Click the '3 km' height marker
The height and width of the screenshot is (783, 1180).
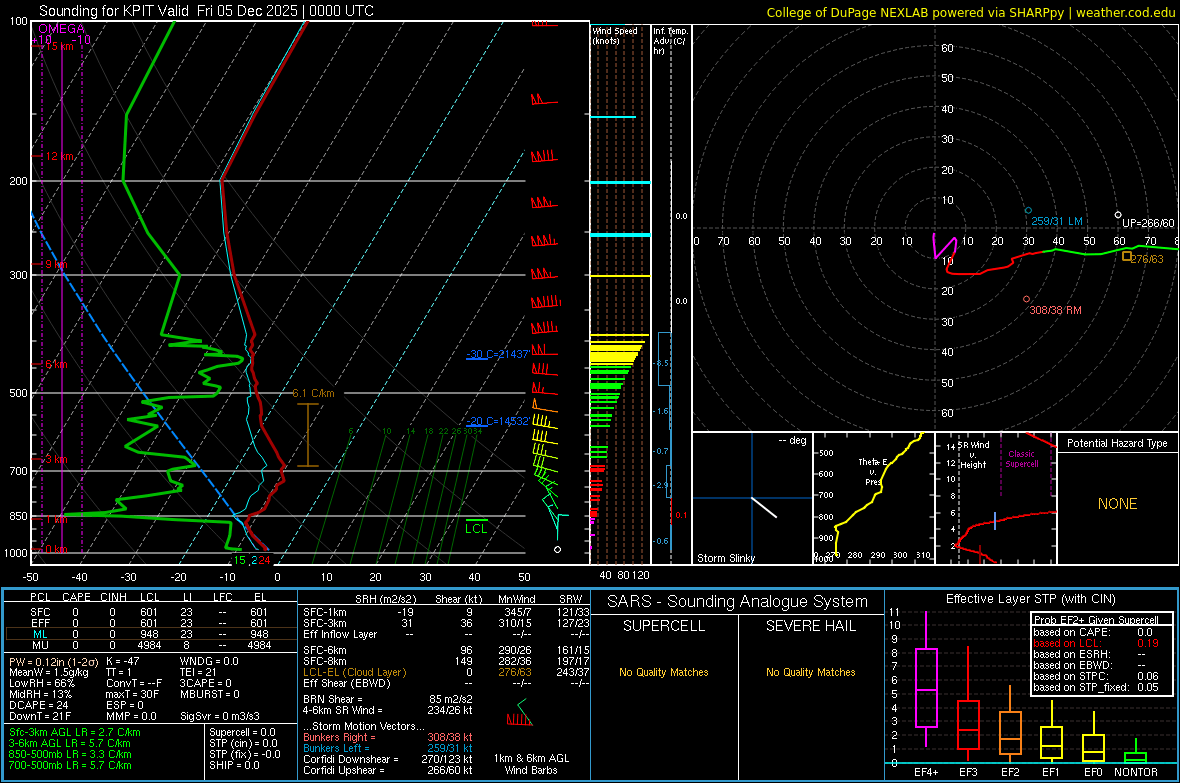point(56,459)
